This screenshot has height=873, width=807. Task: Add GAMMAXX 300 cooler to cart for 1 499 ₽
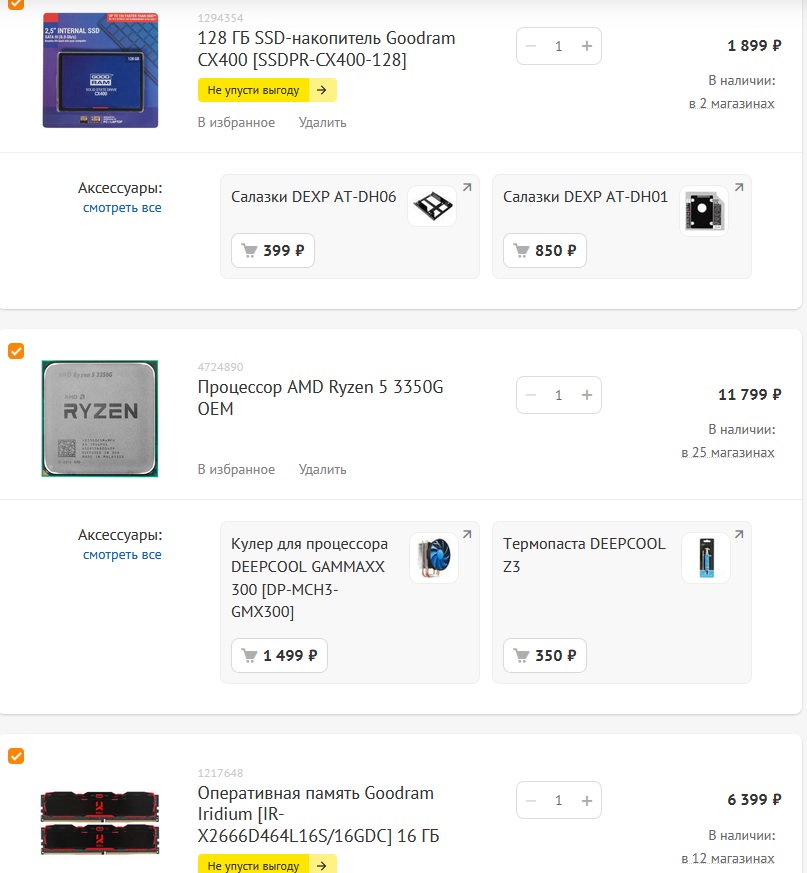pyautogui.click(x=279, y=655)
